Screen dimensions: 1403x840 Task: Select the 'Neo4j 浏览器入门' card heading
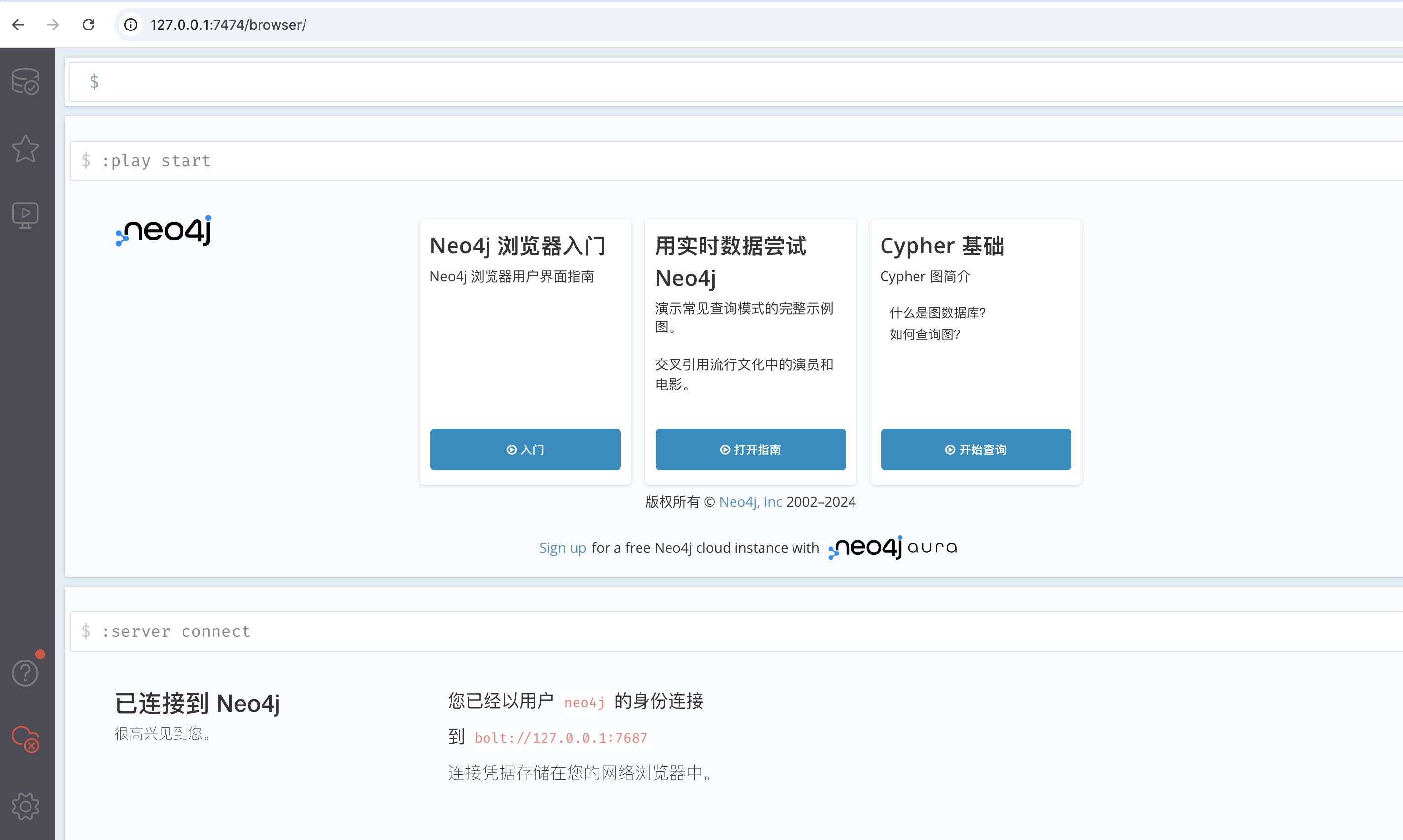pyautogui.click(x=518, y=246)
